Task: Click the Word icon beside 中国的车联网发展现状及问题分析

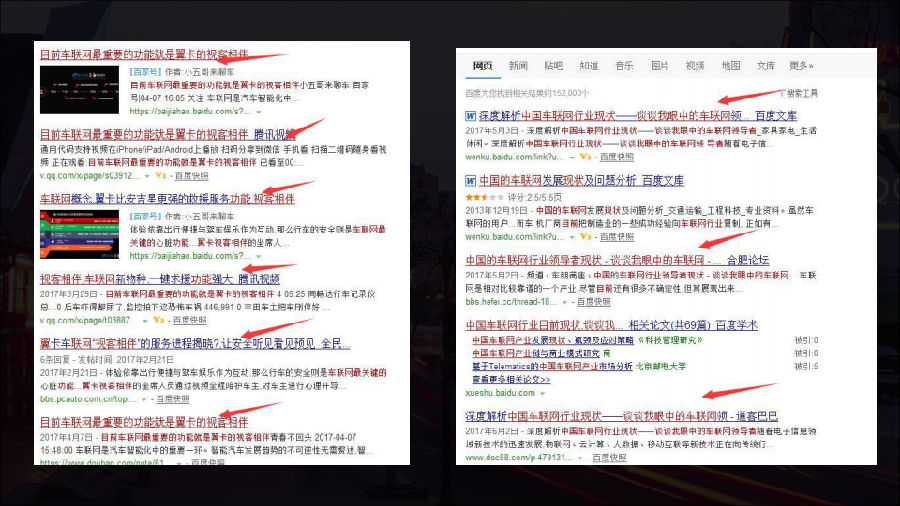Action: [470, 182]
